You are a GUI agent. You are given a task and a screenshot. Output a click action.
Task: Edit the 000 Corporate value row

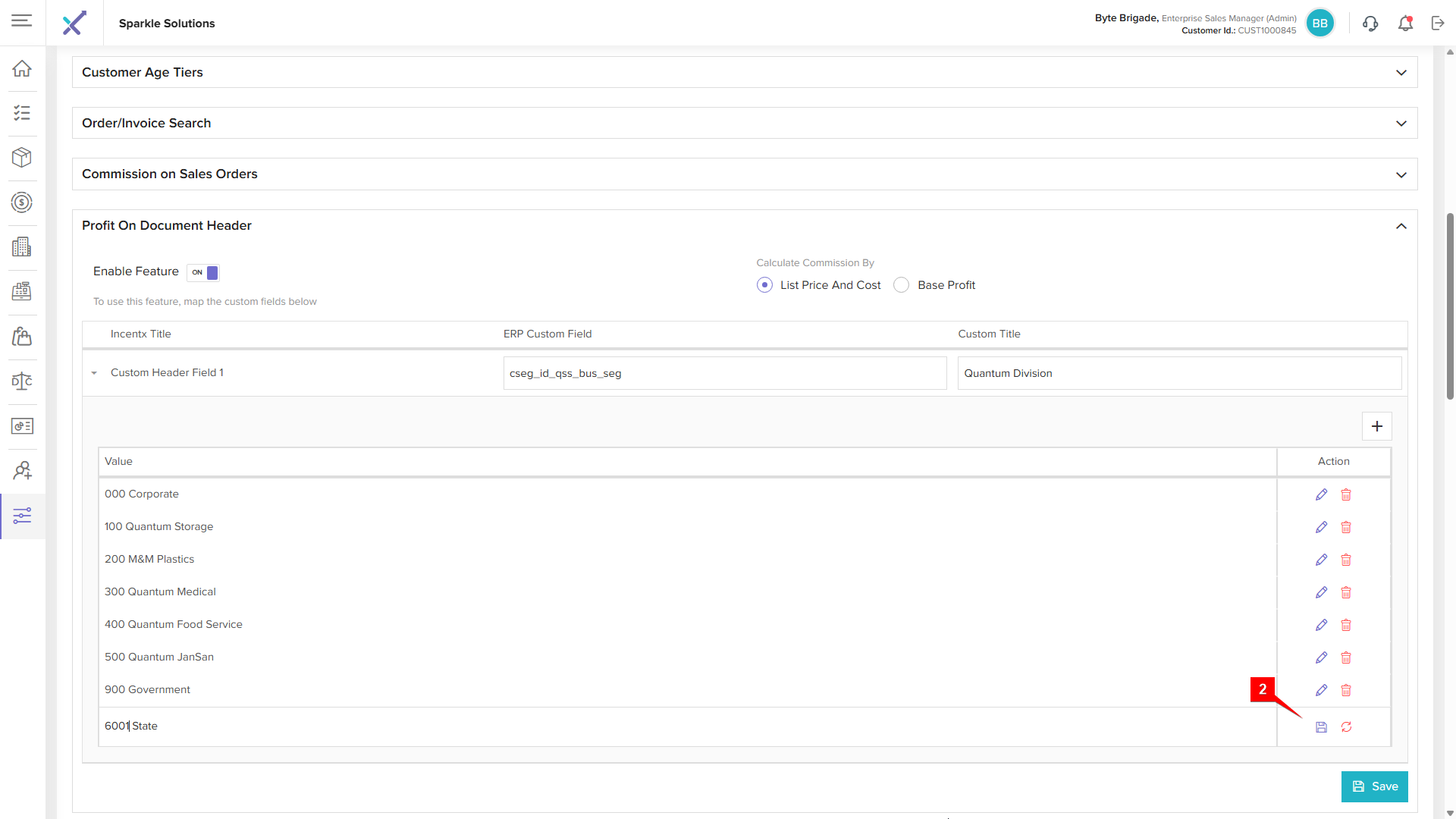click(x=1321, y=494)
